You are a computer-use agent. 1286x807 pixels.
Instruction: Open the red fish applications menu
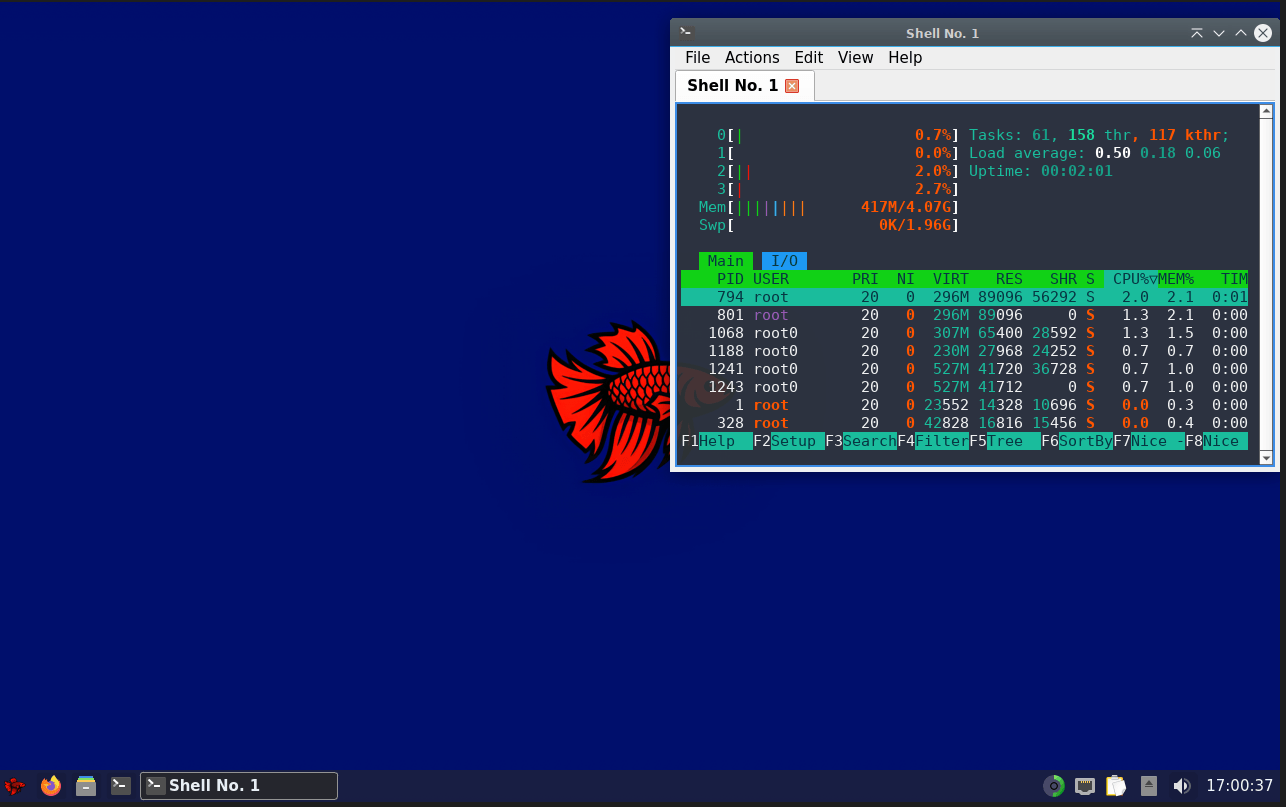pyautogui.click(x=14, y=786)
